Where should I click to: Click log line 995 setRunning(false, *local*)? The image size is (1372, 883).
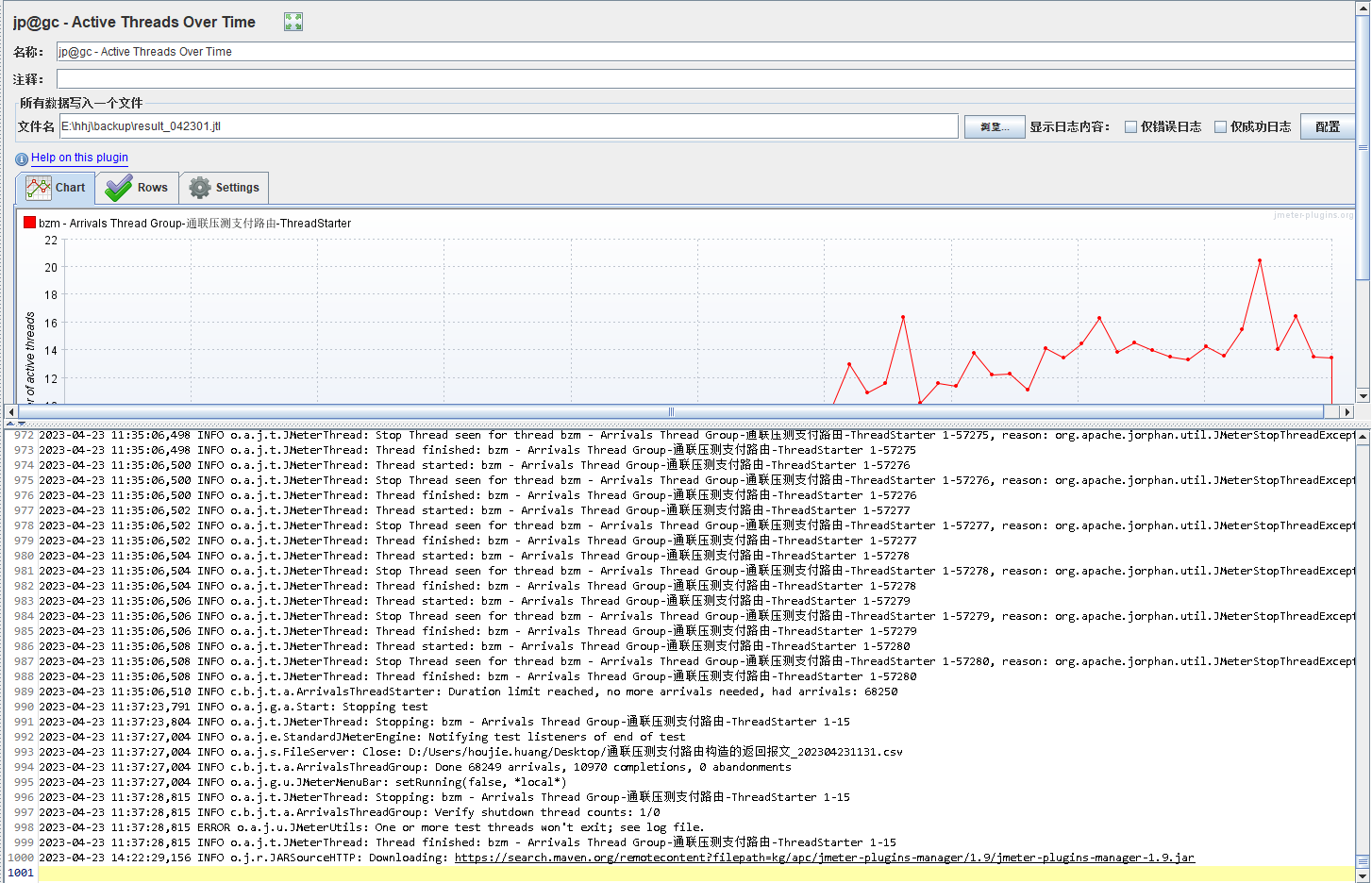click(x=303, y=782)
